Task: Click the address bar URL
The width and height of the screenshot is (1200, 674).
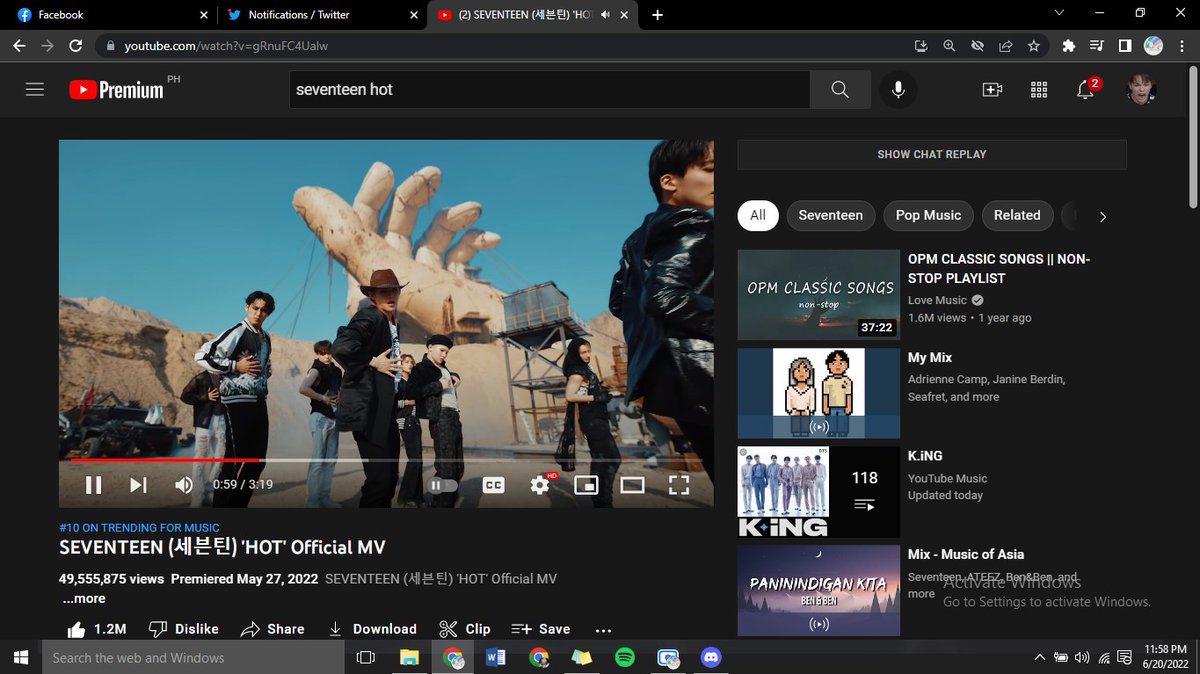Action: pos(226,46)
